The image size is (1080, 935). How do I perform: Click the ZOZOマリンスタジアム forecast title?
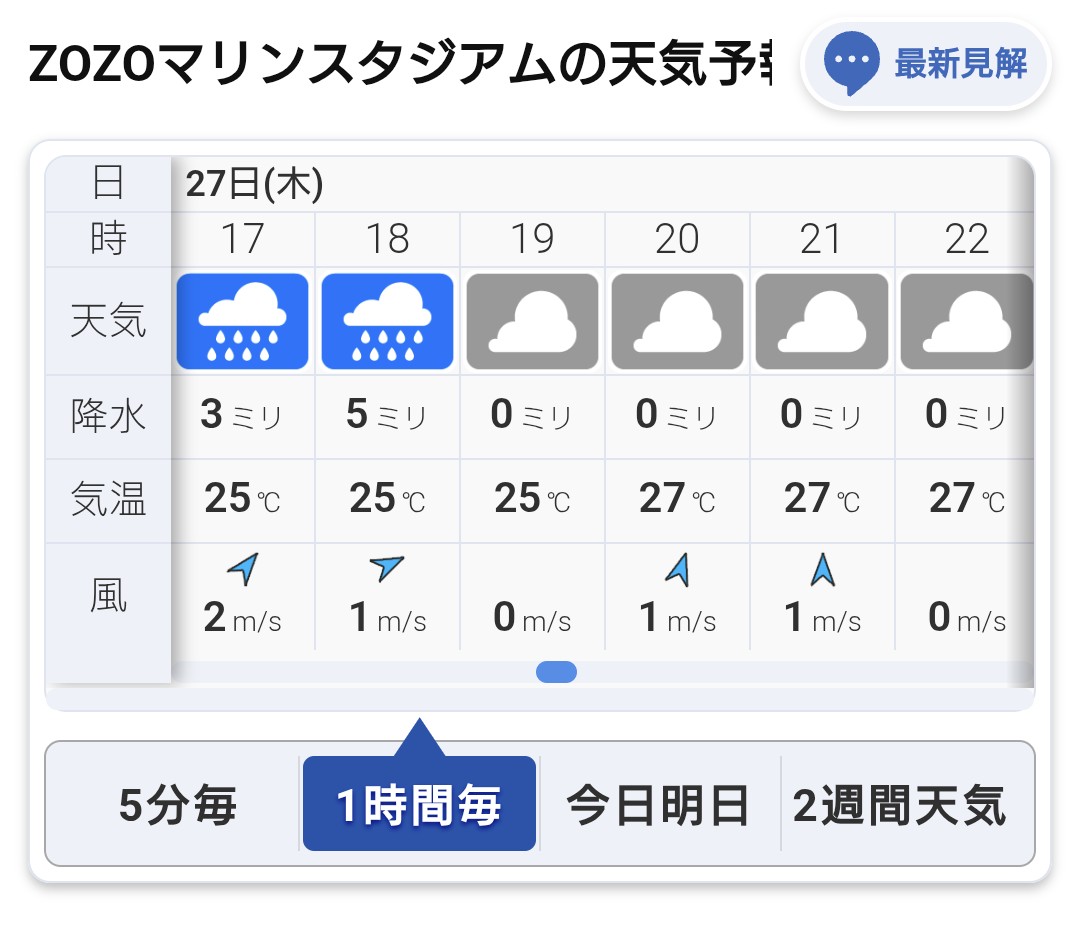[x=400, y=64]
